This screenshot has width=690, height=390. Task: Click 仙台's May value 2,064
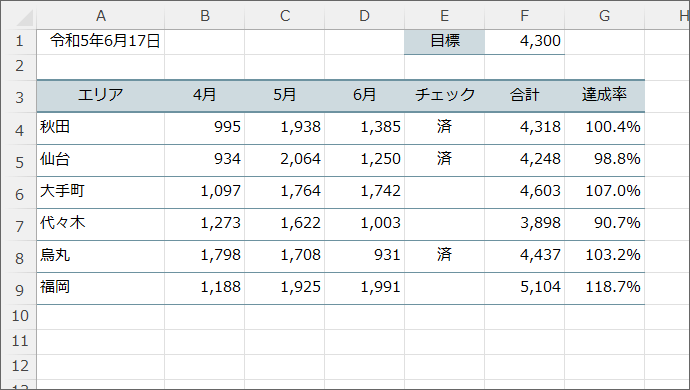pyautogui.click(x=285, y=160)
